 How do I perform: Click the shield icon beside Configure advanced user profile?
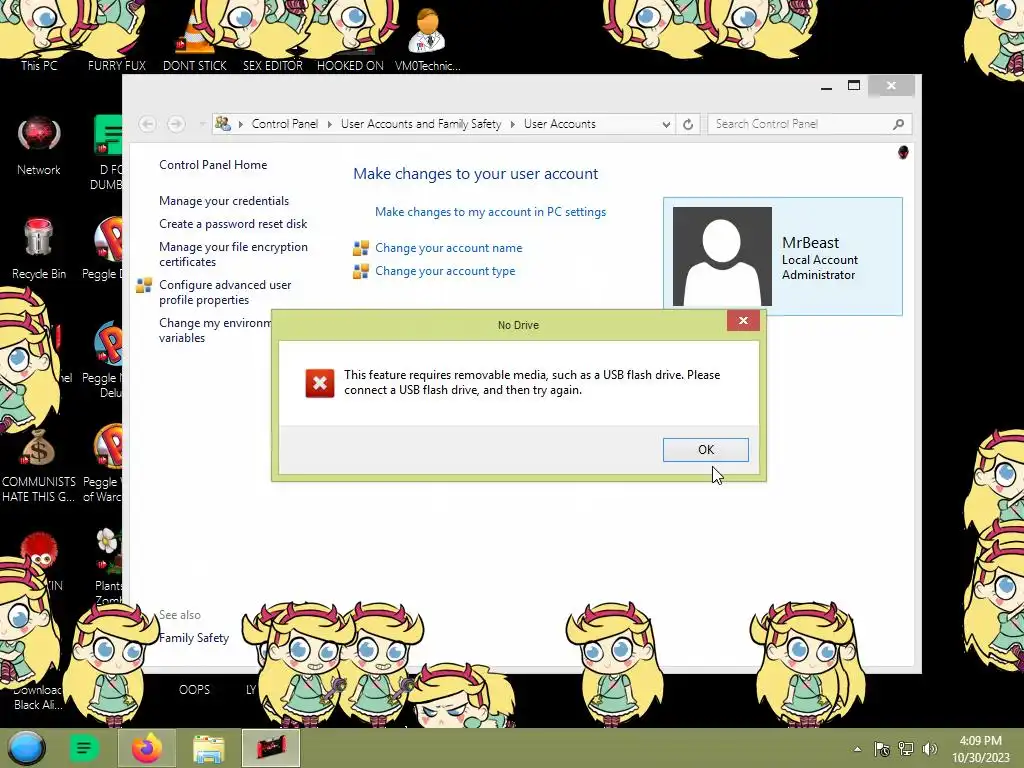click(144, 285)
